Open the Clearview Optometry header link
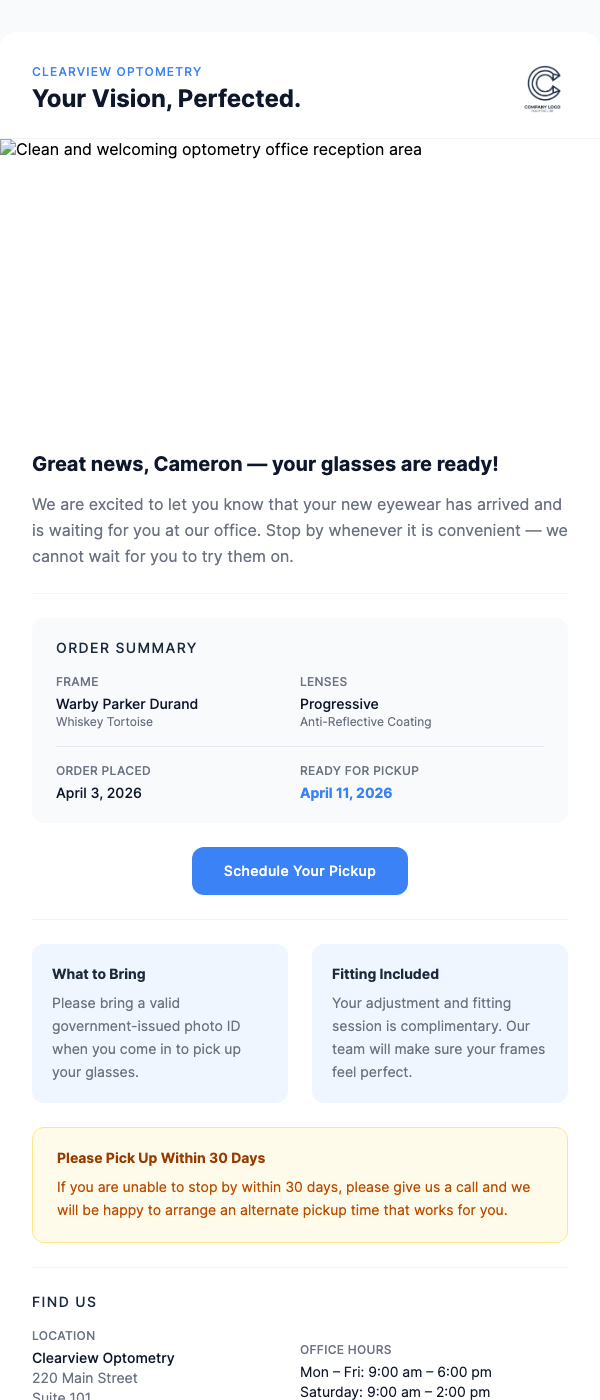This screenshot has width=600, height=1400. pos(117,71)
